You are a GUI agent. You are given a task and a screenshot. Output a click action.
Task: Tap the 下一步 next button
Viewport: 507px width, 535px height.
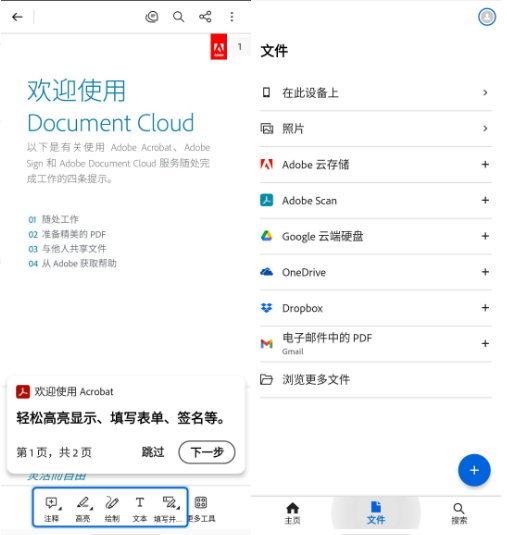[x=207, y=452]
